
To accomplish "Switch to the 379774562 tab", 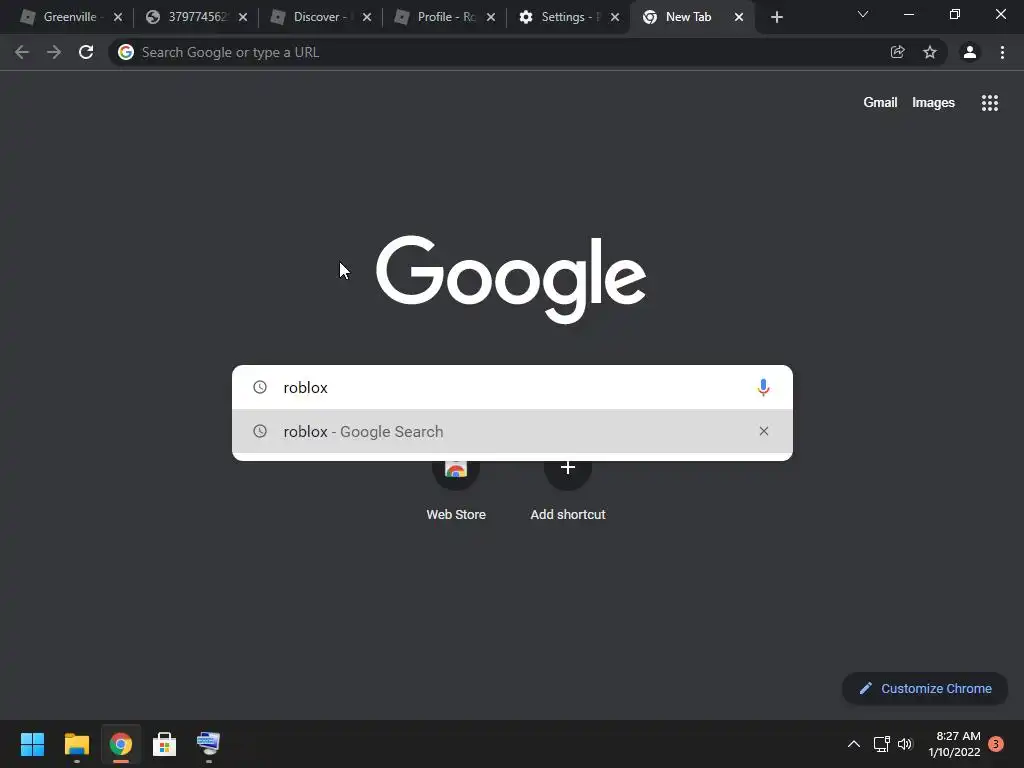I will [194, 17].
